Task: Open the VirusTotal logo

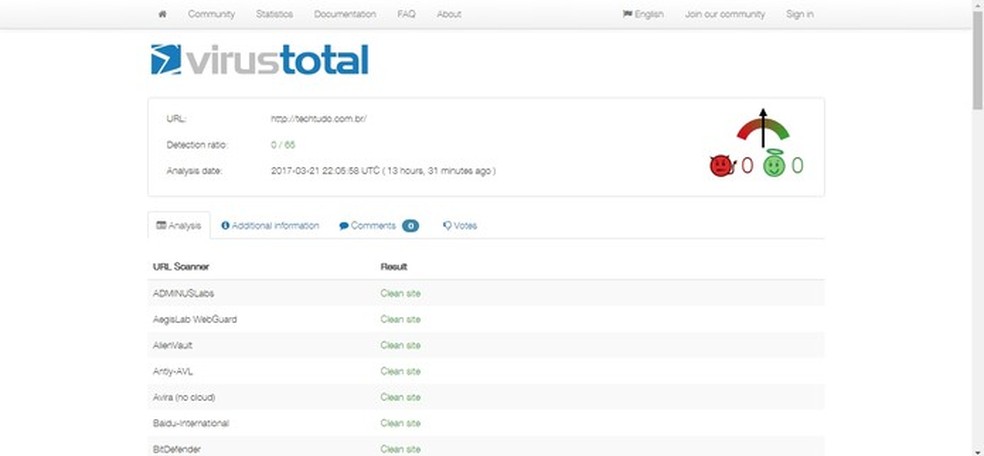Action: [259, 60]
